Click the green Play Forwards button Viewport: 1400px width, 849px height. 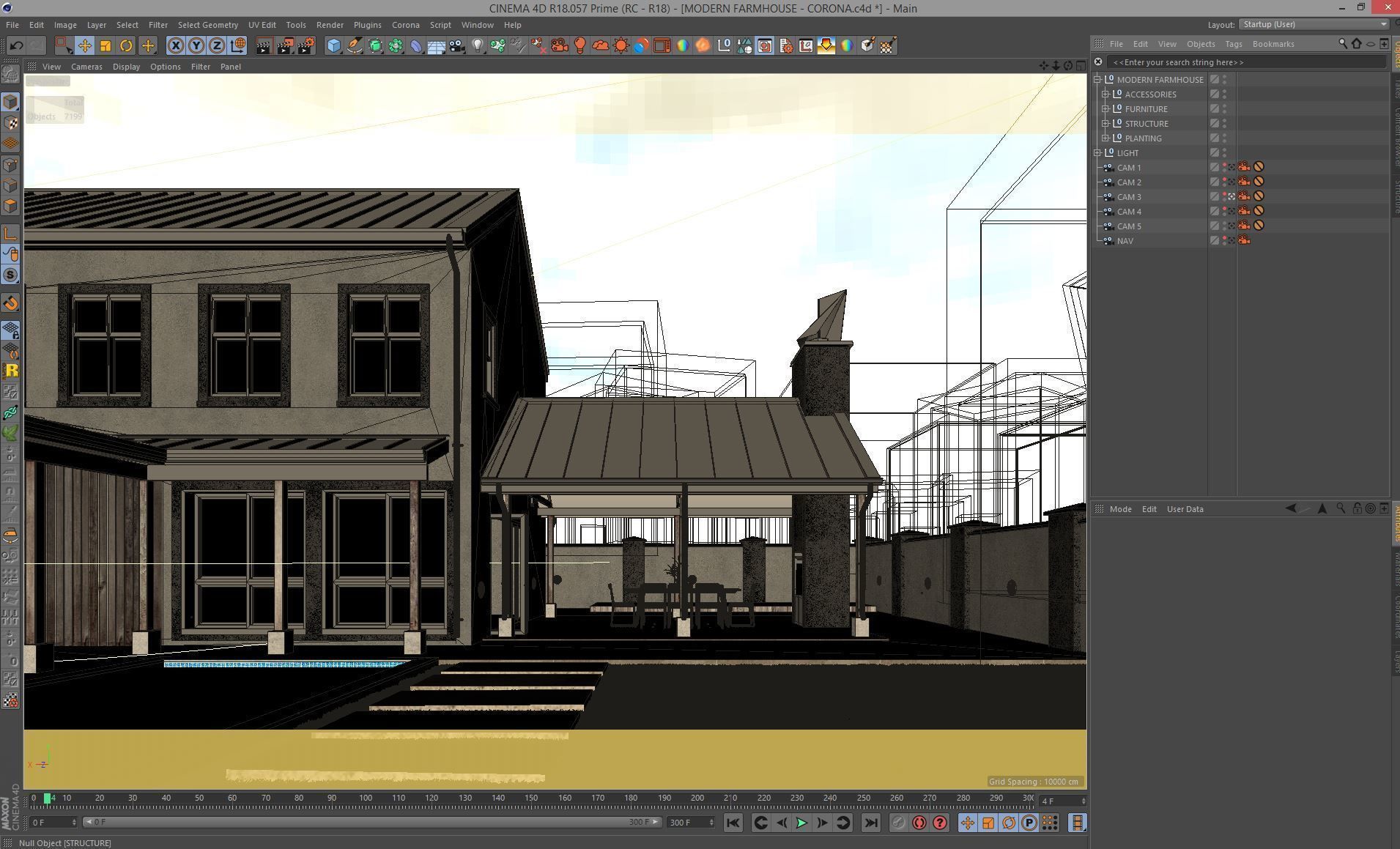(x=801, y=823)
